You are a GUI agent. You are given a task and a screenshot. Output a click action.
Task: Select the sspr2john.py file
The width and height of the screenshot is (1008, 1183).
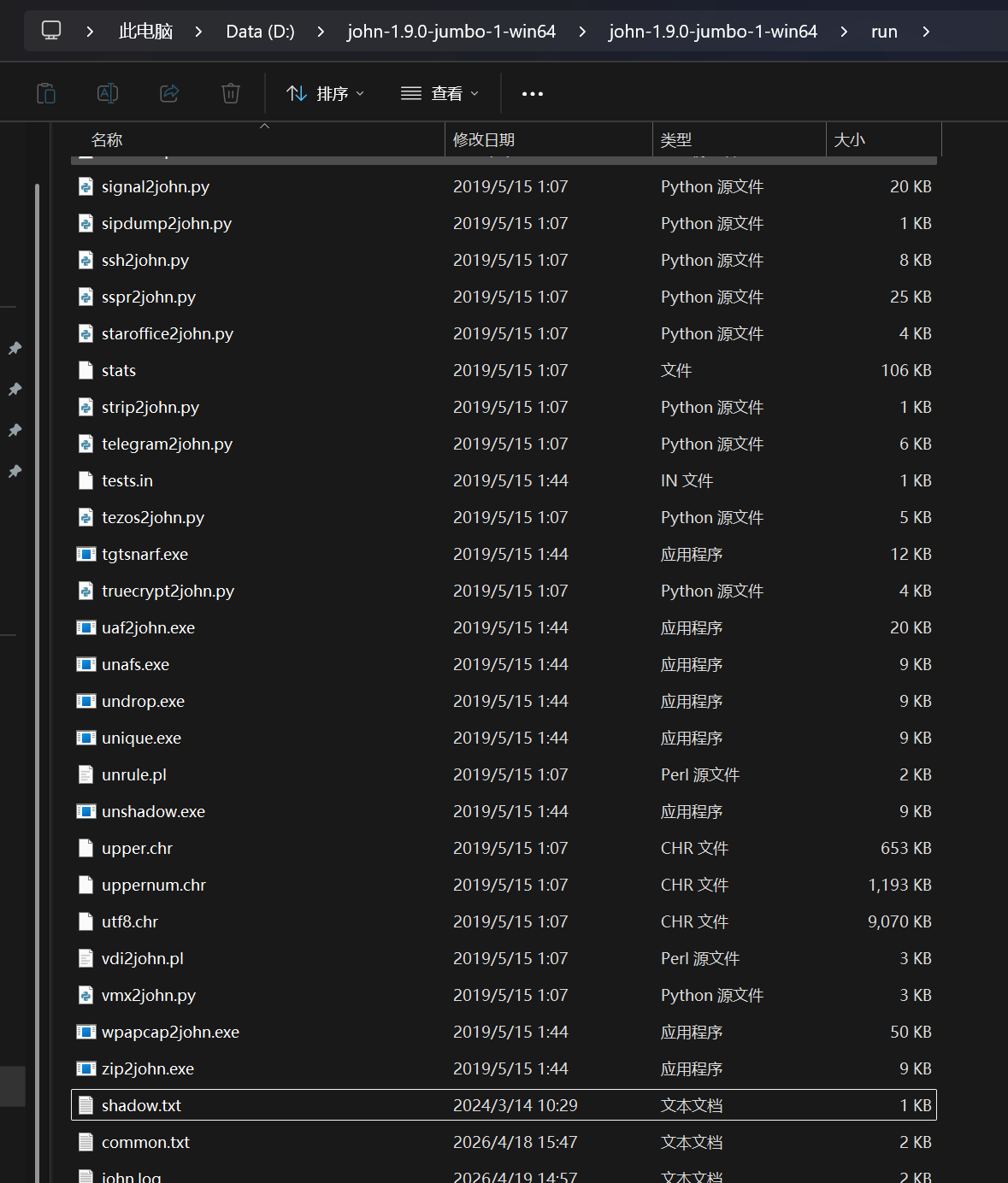[504, 297]
